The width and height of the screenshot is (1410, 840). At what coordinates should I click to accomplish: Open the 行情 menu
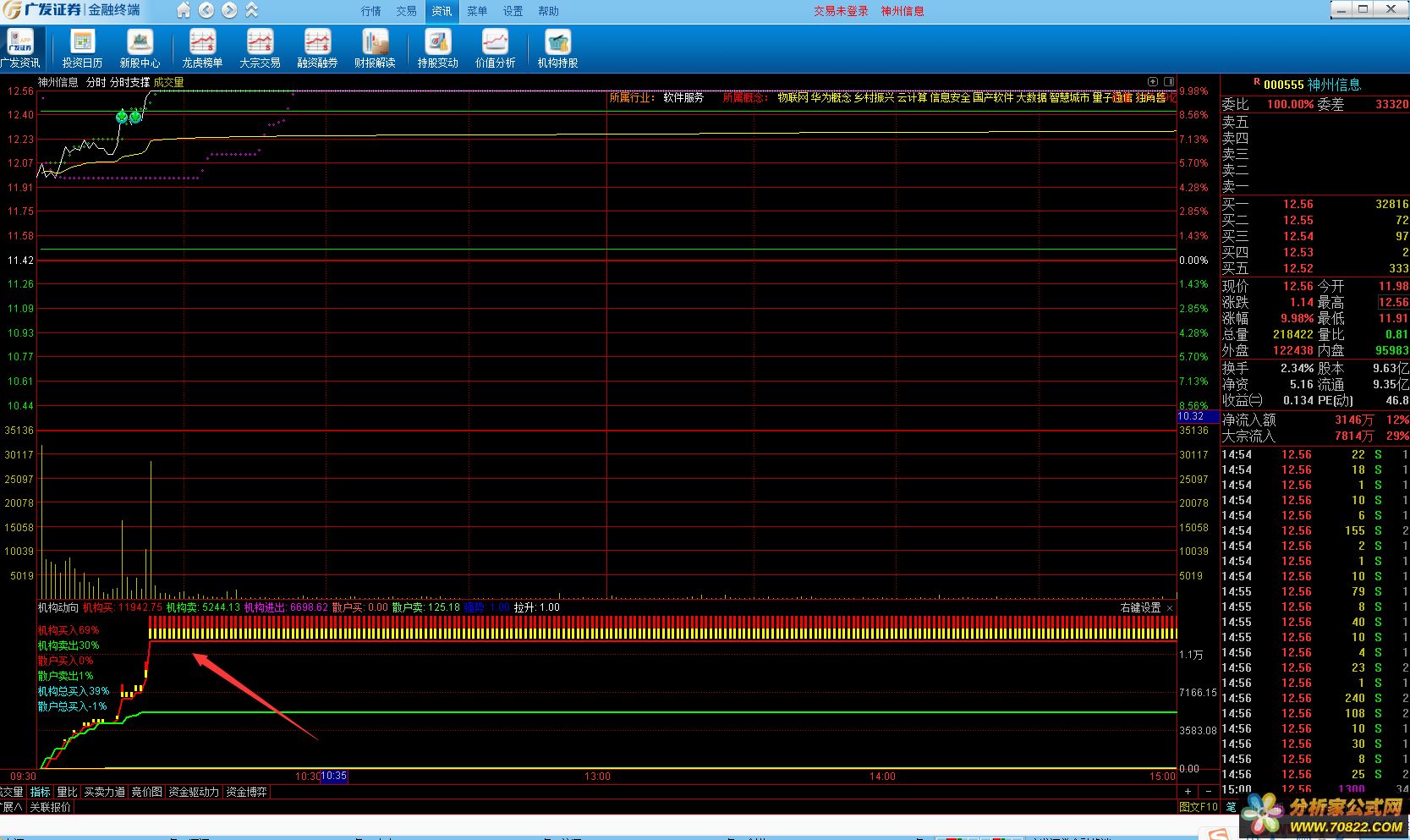point(370,11)
